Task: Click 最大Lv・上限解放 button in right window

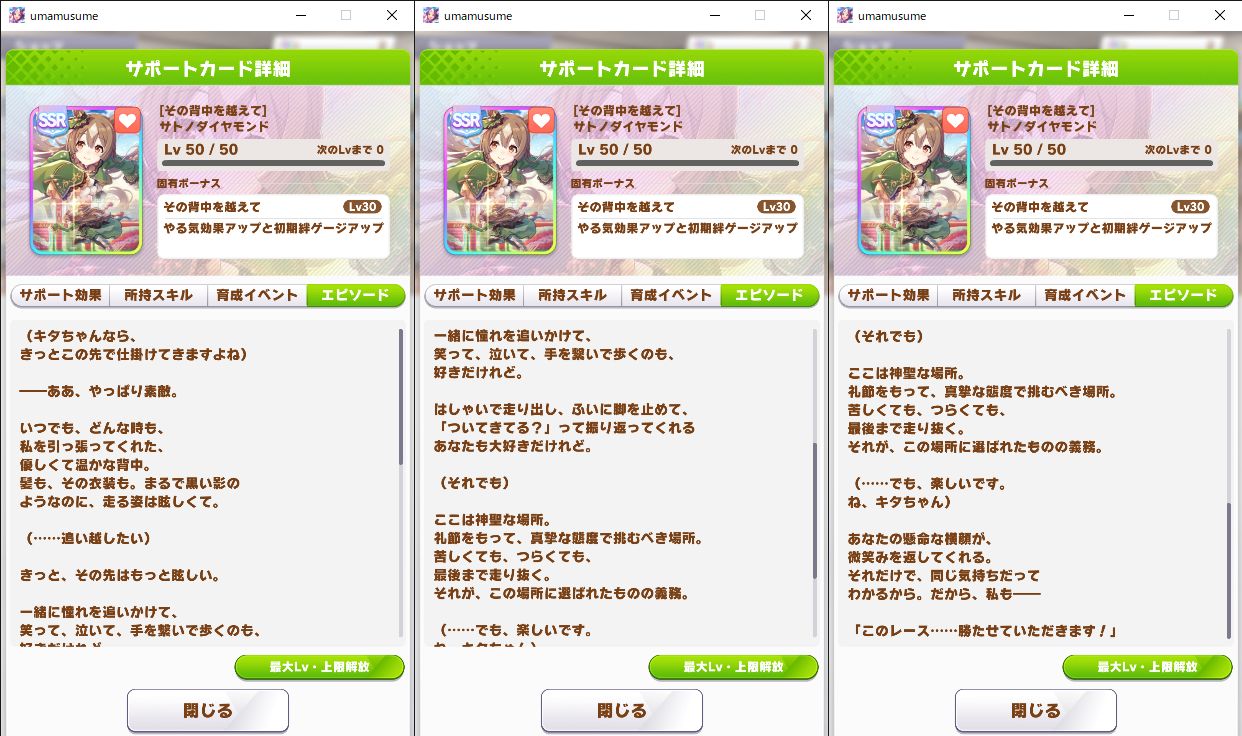Action: [x=1148, y=667]
